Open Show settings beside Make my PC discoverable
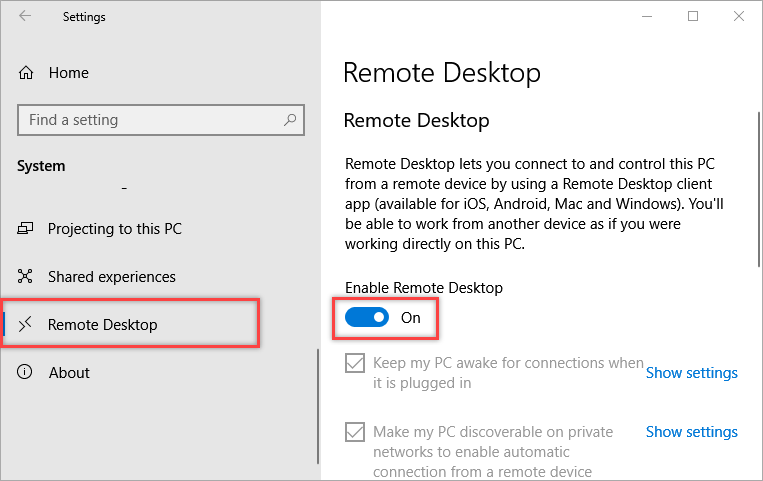 click(691, 432)
